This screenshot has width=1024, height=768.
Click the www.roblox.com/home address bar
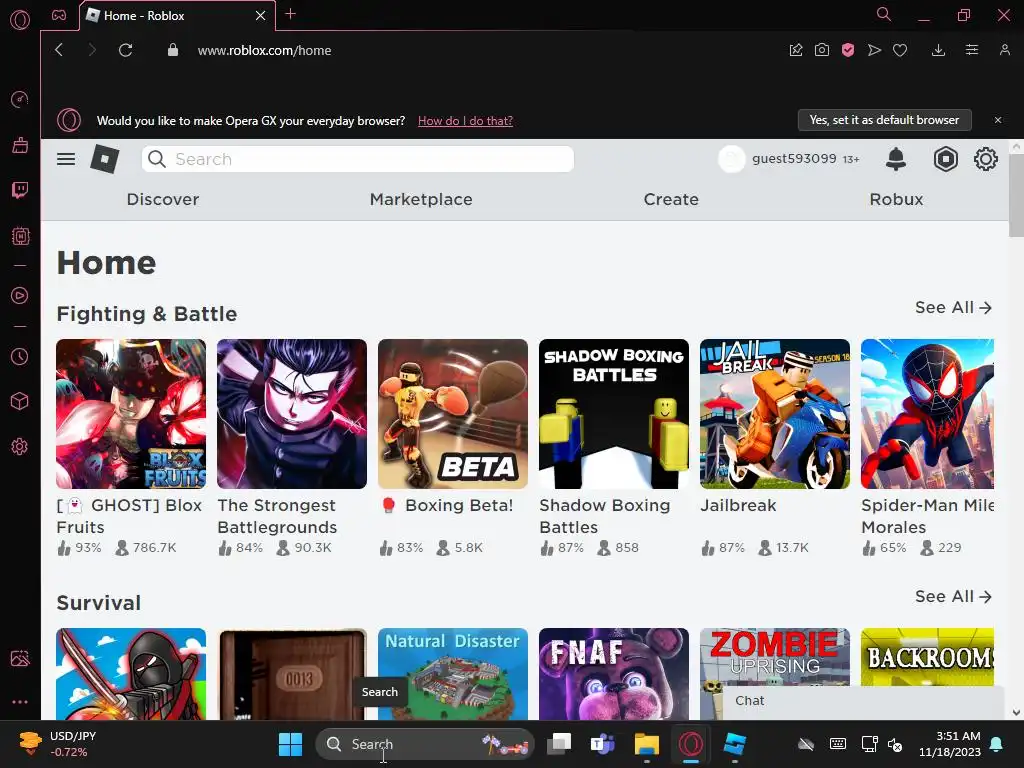tap(264, 50)
